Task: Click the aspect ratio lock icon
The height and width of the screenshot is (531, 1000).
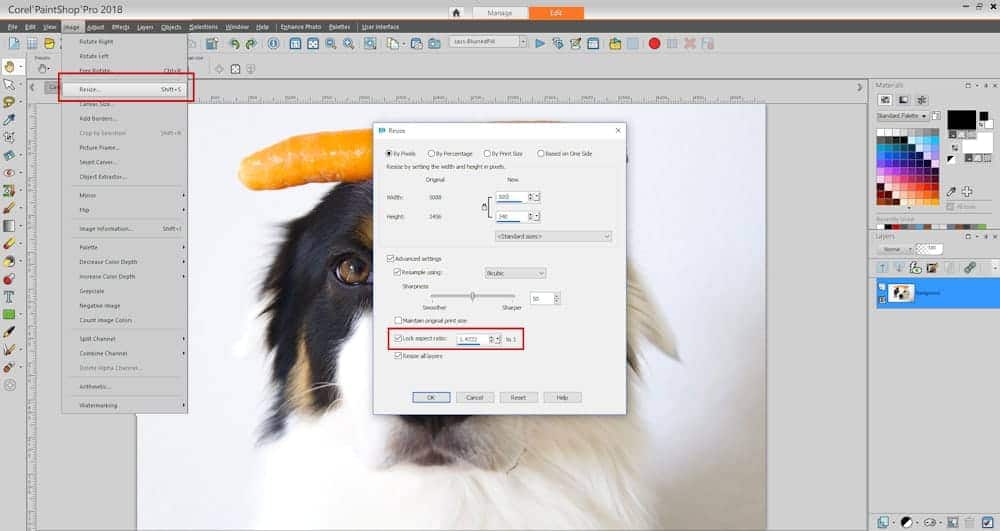Action: coord(484,207)
